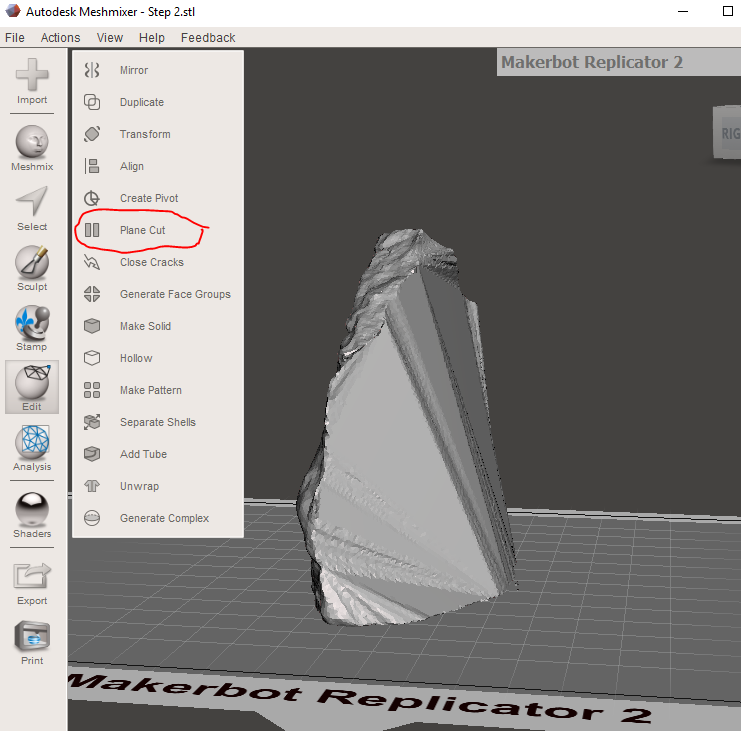Open the Analysis tool
Screen dimensions: 741x731
[32, 448]
